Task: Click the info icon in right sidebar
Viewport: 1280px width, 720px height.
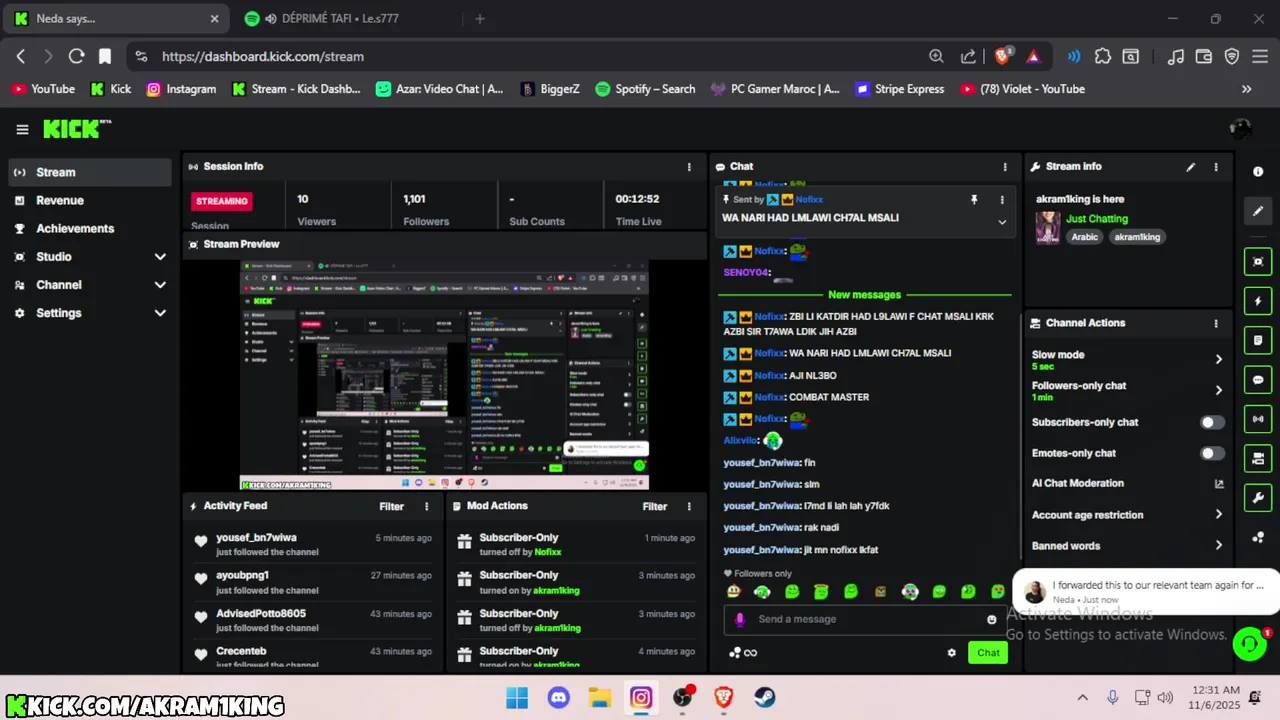Action: tap(1258, 172)
